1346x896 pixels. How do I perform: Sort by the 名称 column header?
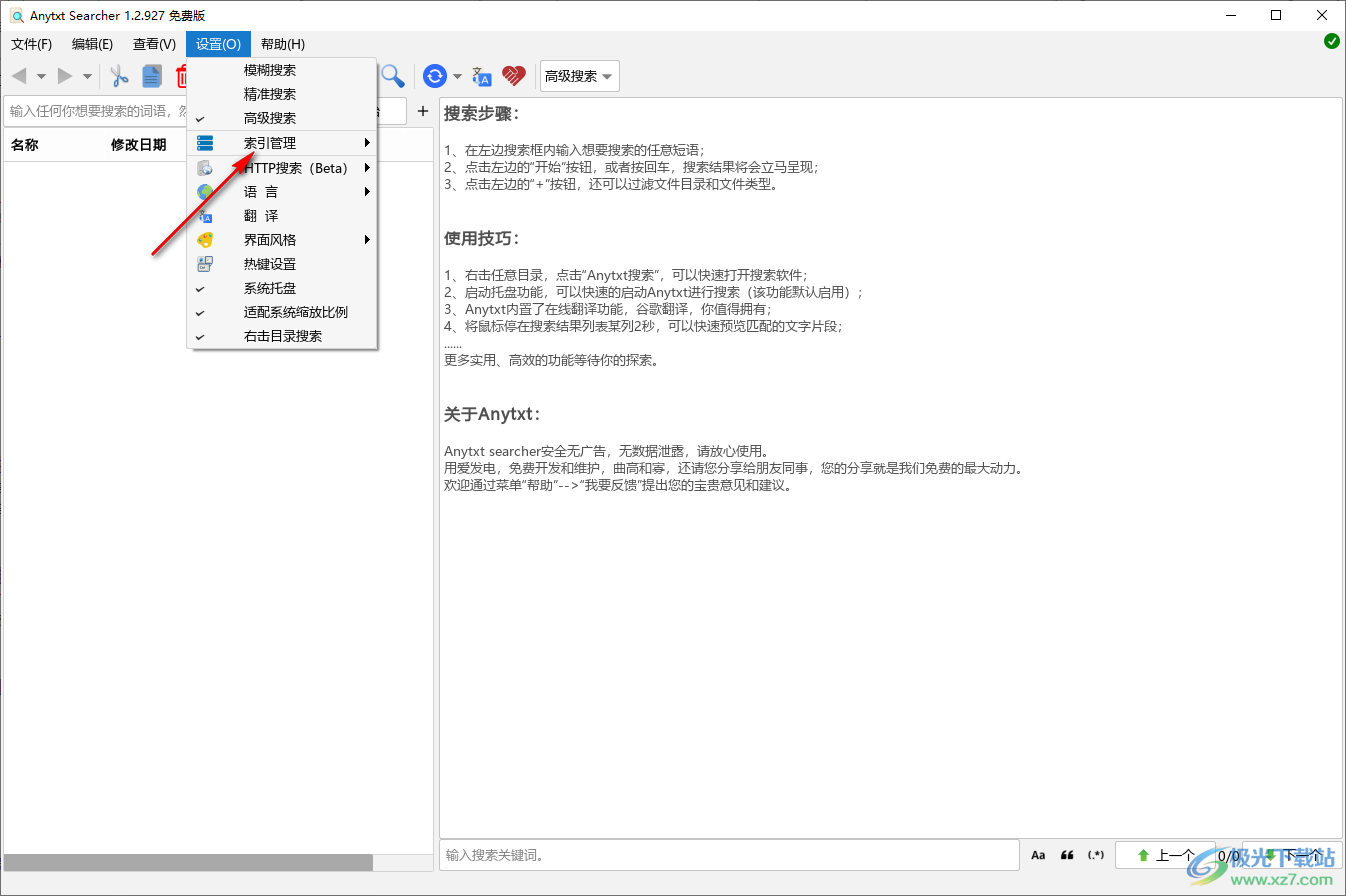click(x=24, y=145)
